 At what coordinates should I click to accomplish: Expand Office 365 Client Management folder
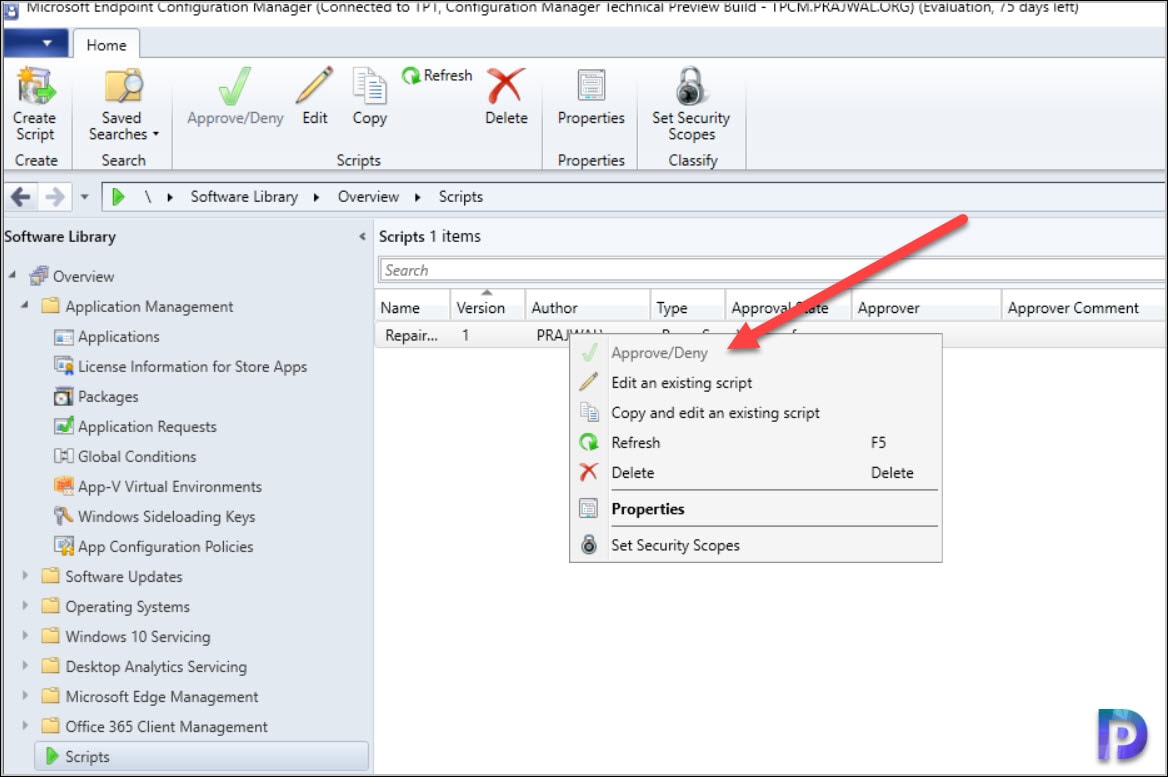coord(25,726)
